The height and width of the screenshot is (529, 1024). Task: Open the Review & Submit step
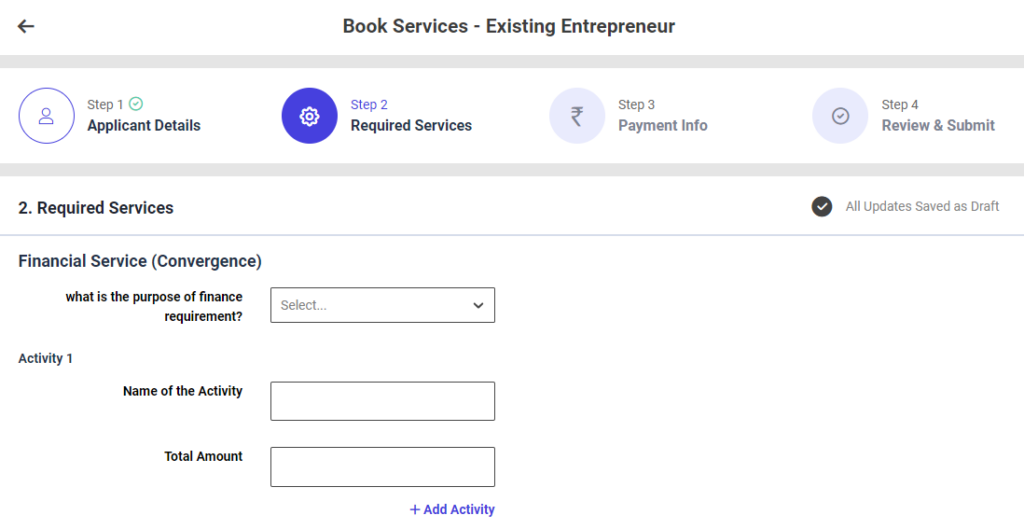tap(937, 126)
